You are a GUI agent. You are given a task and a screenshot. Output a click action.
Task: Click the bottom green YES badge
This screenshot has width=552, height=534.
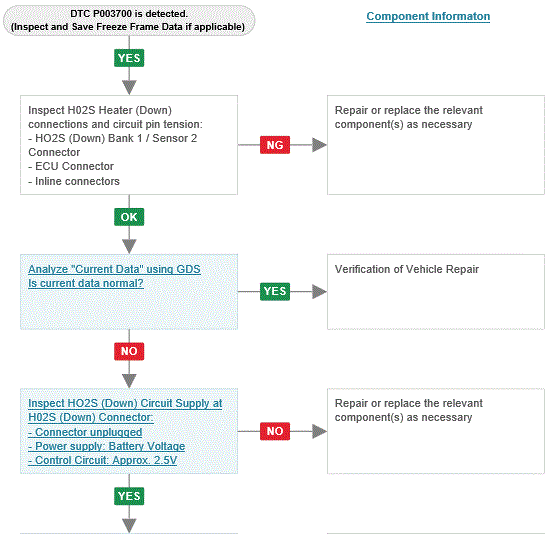(x=129, y=496)
